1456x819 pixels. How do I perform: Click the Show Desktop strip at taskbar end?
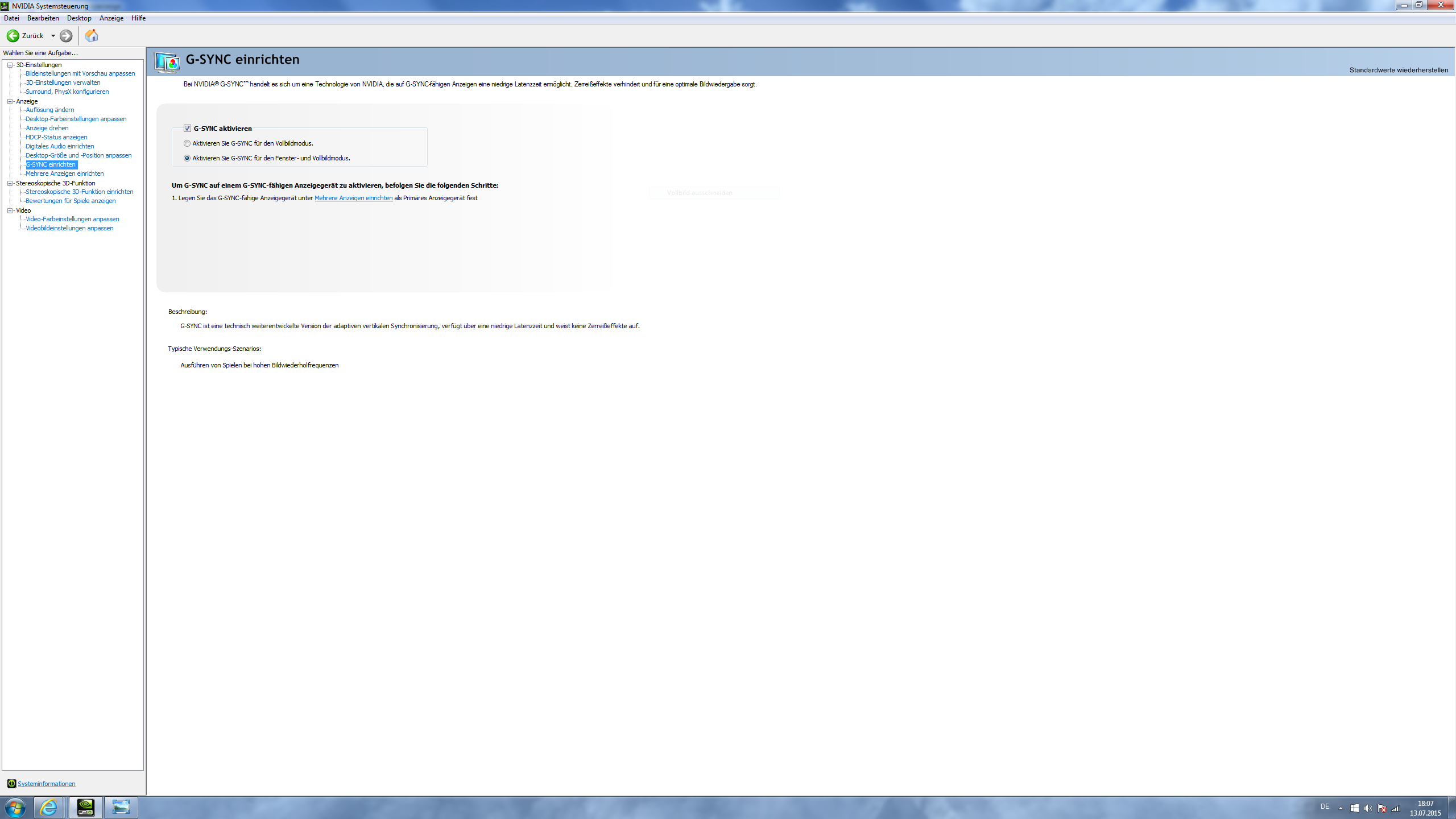coord(1452,808)
